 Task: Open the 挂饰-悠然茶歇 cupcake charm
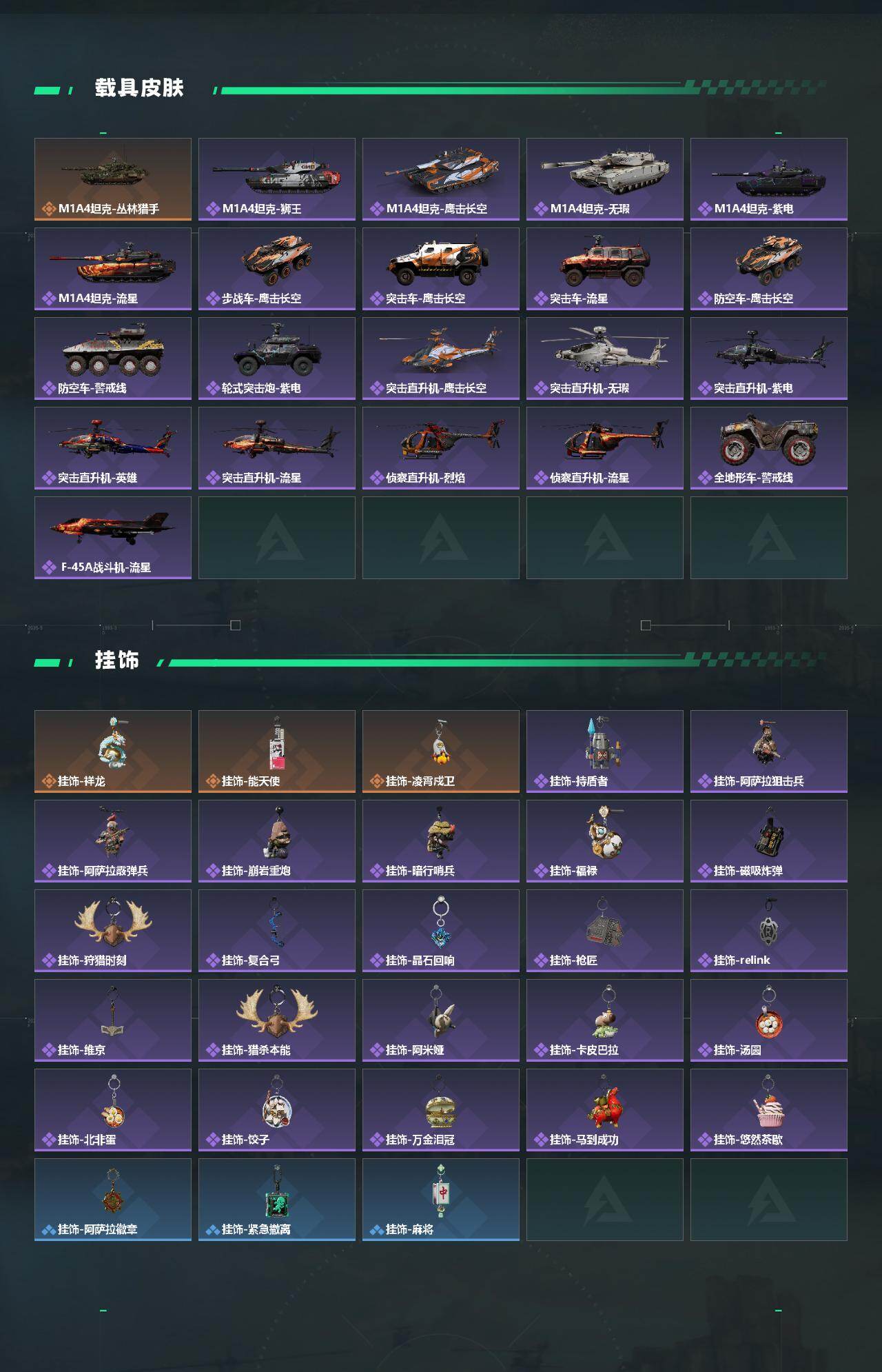tap(769, 1110)
